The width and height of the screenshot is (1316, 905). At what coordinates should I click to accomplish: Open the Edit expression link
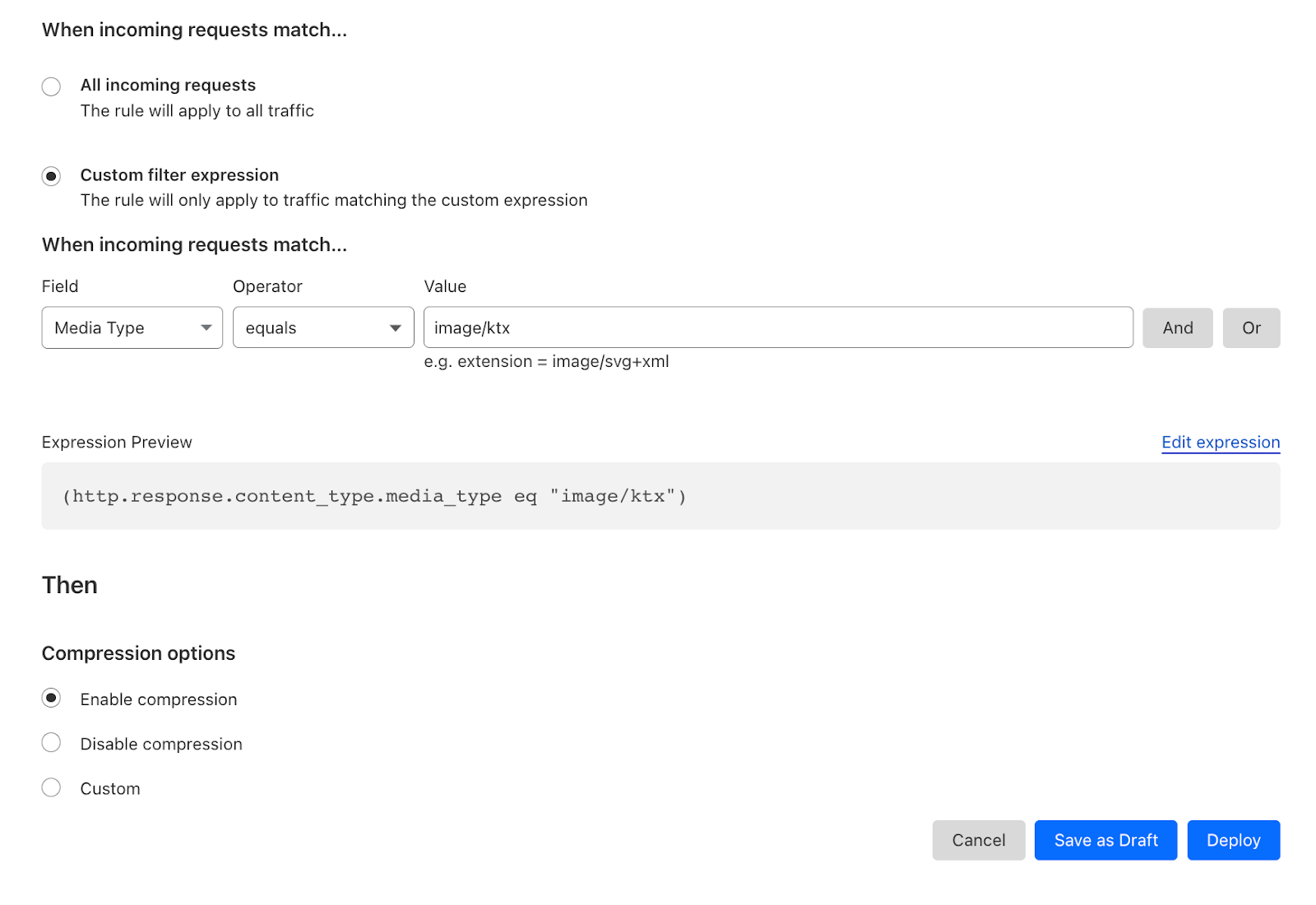click(x=1221, y=442)
